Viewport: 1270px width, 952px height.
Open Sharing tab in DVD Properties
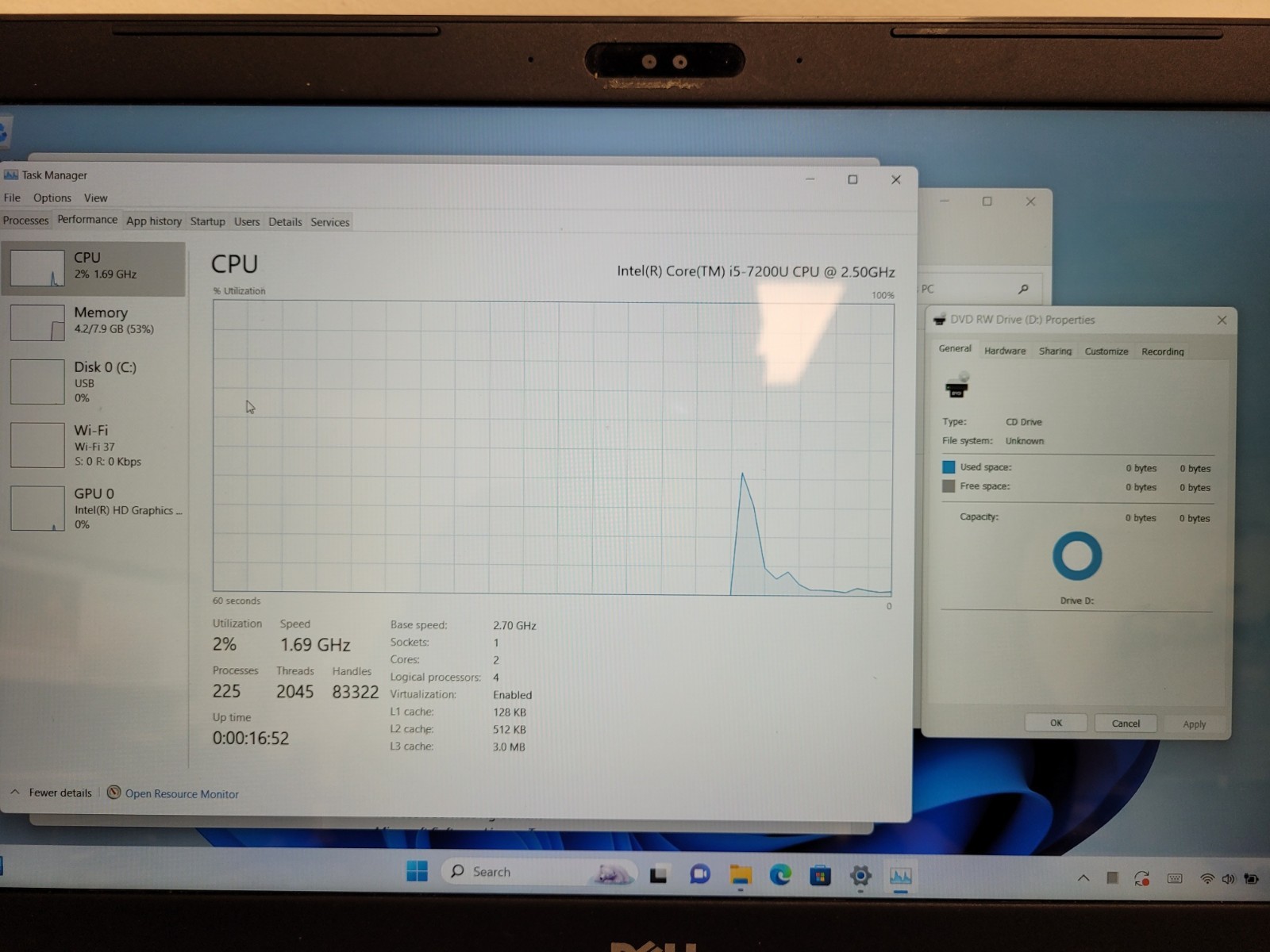pos(1055,351)
